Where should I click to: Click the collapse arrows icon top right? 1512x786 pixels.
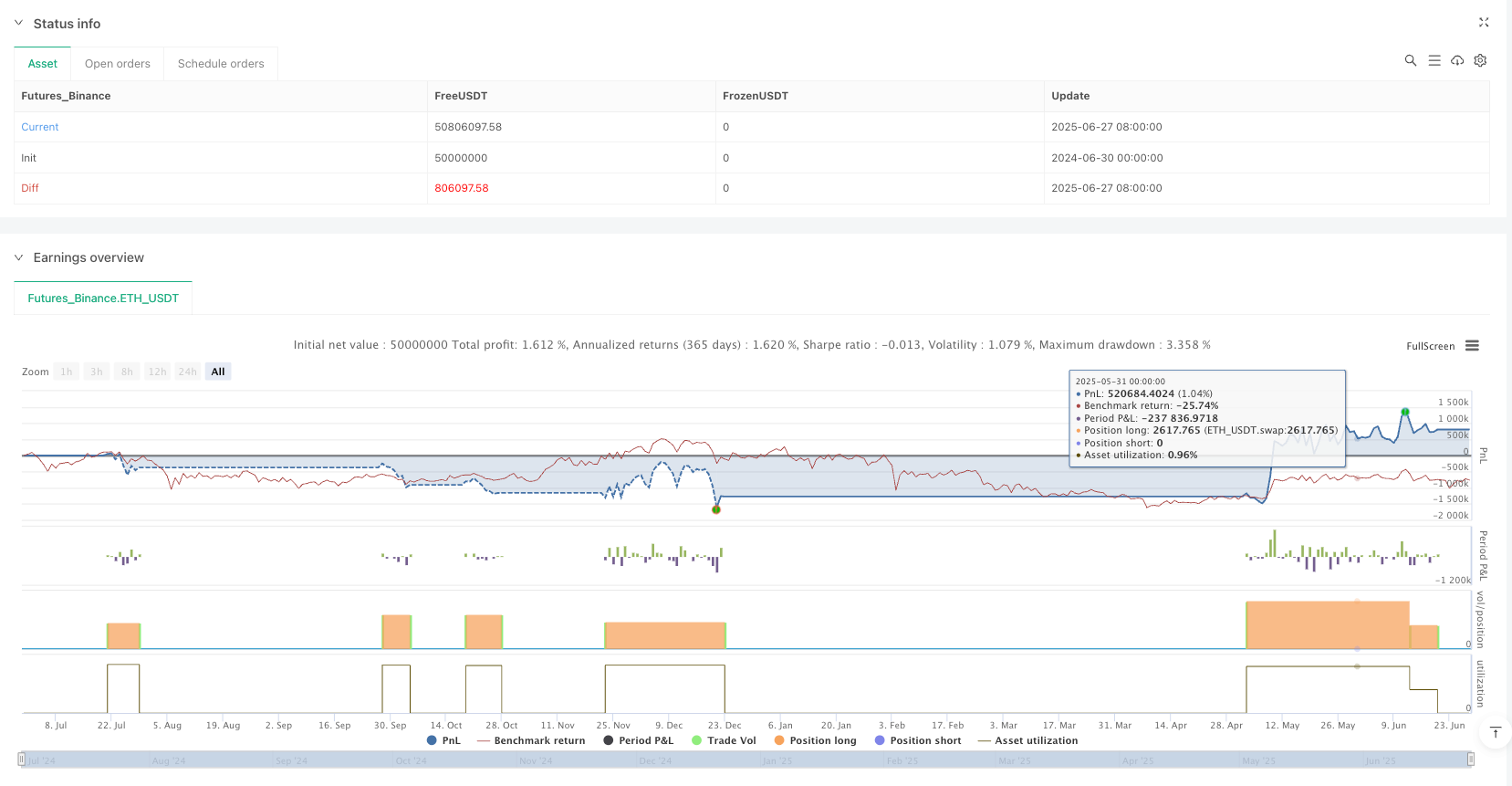click(x=1483, y=23)
